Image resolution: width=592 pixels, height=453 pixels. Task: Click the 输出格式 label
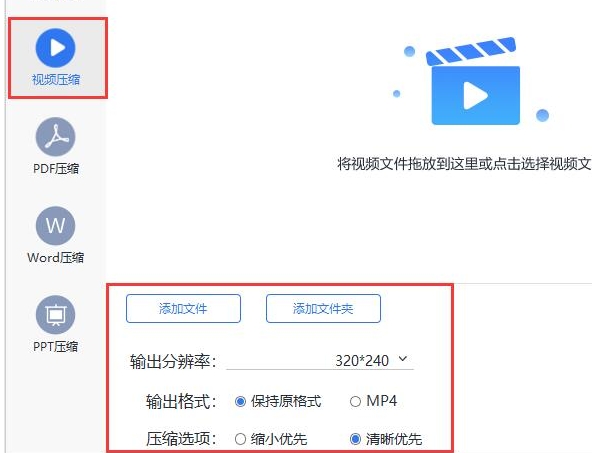click(x=181, y=401)
